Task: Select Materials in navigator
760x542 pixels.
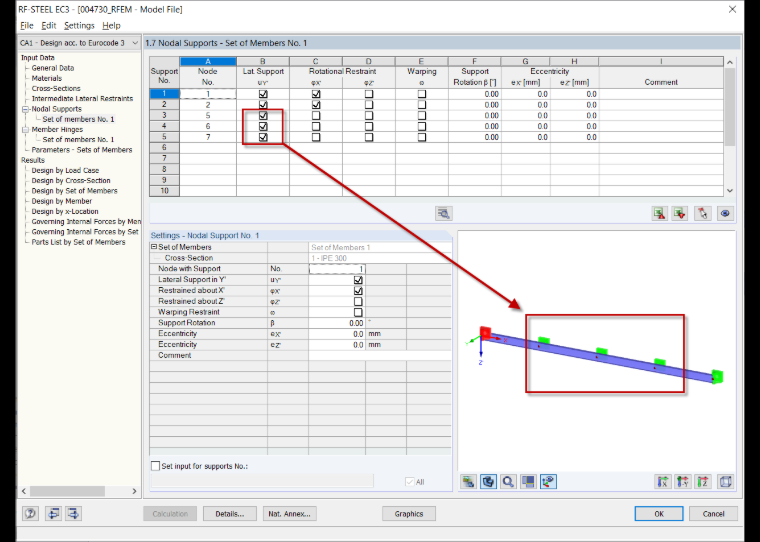Action: click(47, 79)
